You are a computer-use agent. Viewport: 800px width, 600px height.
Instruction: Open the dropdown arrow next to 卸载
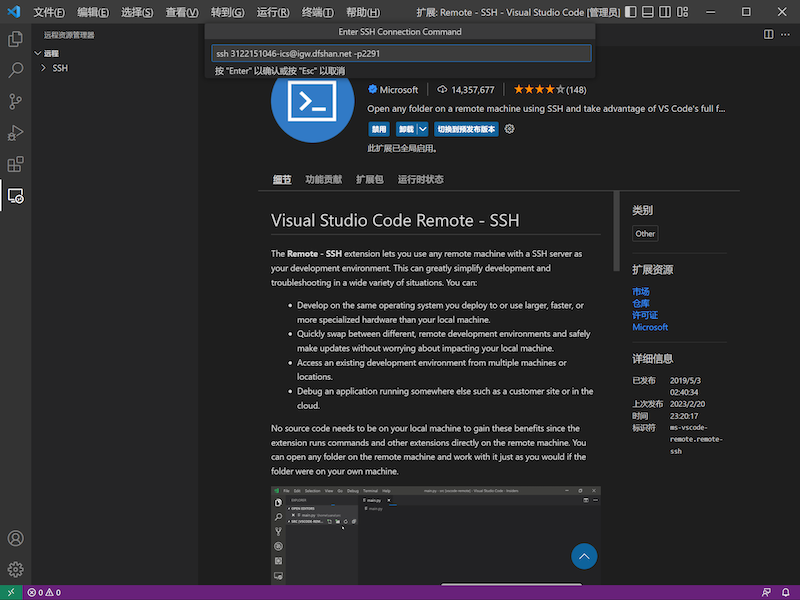point(423,129)
